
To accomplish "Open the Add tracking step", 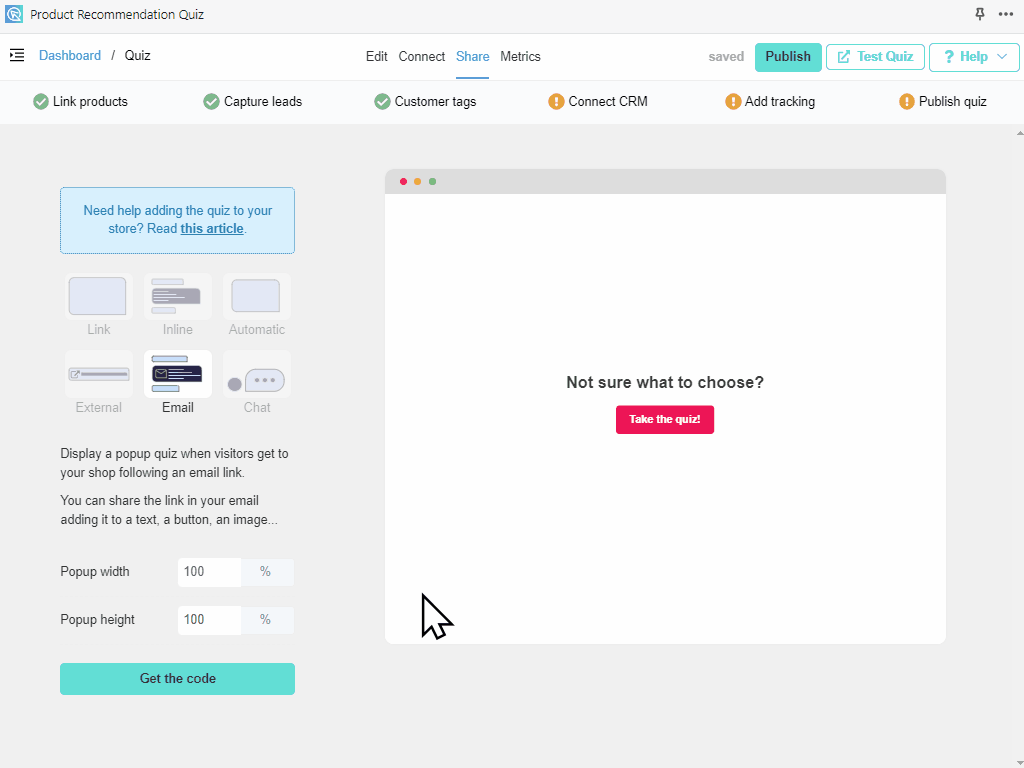I will [x=770, y=101].
